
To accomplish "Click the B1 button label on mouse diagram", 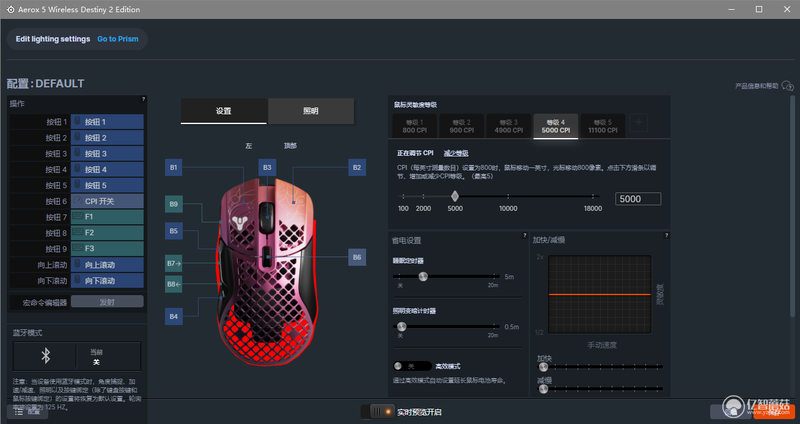I will point(173,167).
